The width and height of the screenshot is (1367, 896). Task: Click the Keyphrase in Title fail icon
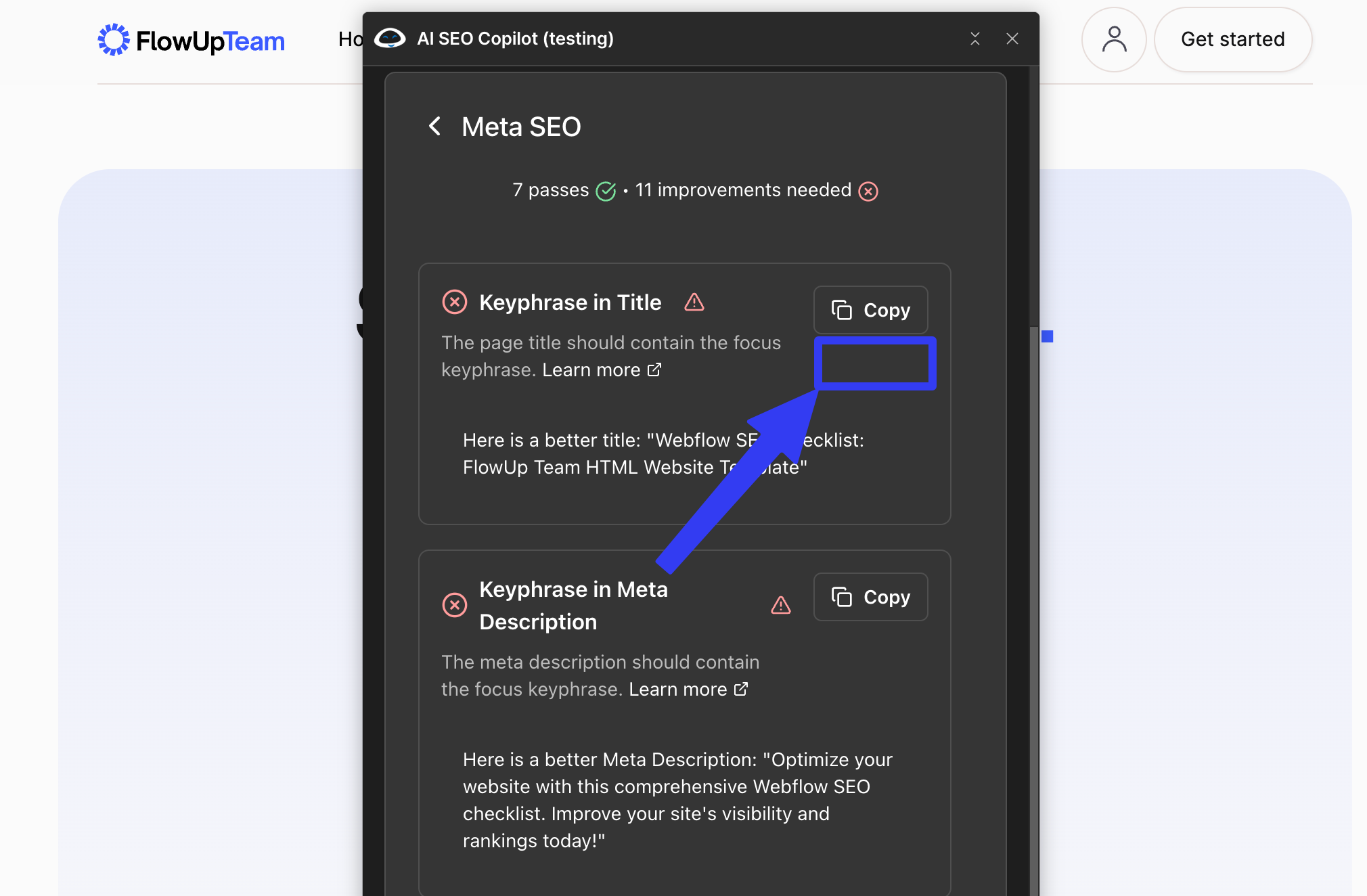(x=455, y=302)
